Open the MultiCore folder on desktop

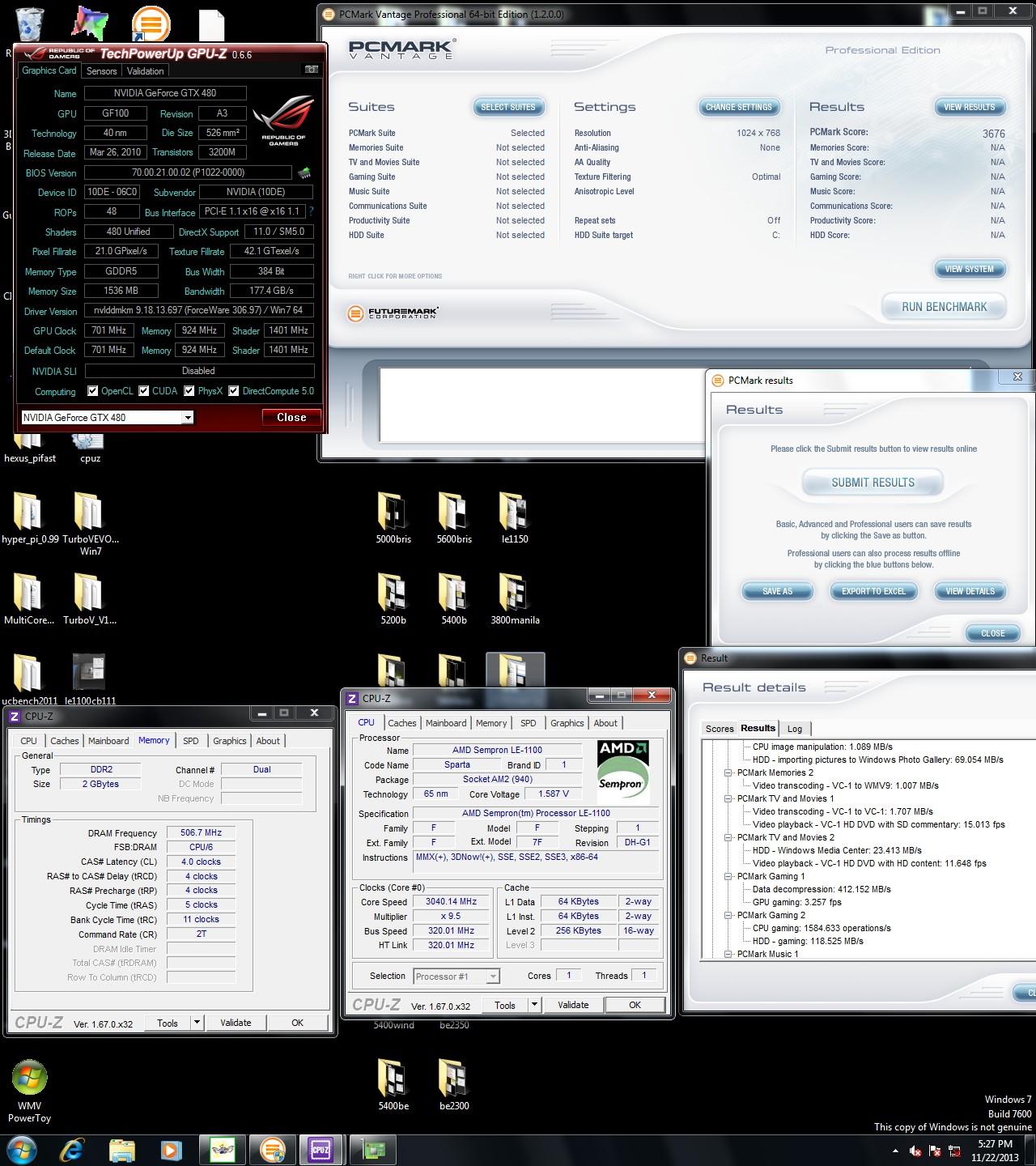coord(29,594)
